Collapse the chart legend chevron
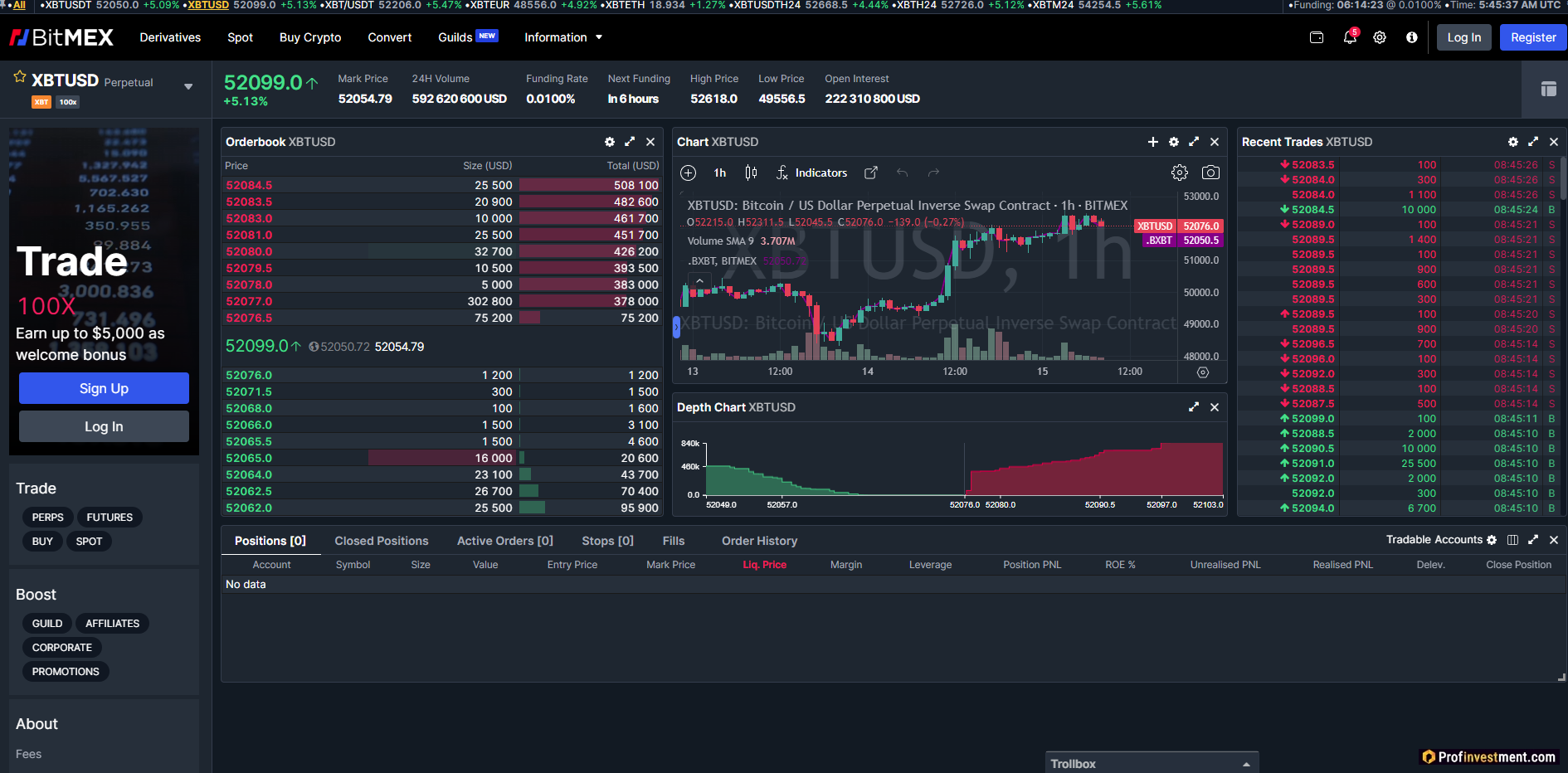 pos(699,281)
